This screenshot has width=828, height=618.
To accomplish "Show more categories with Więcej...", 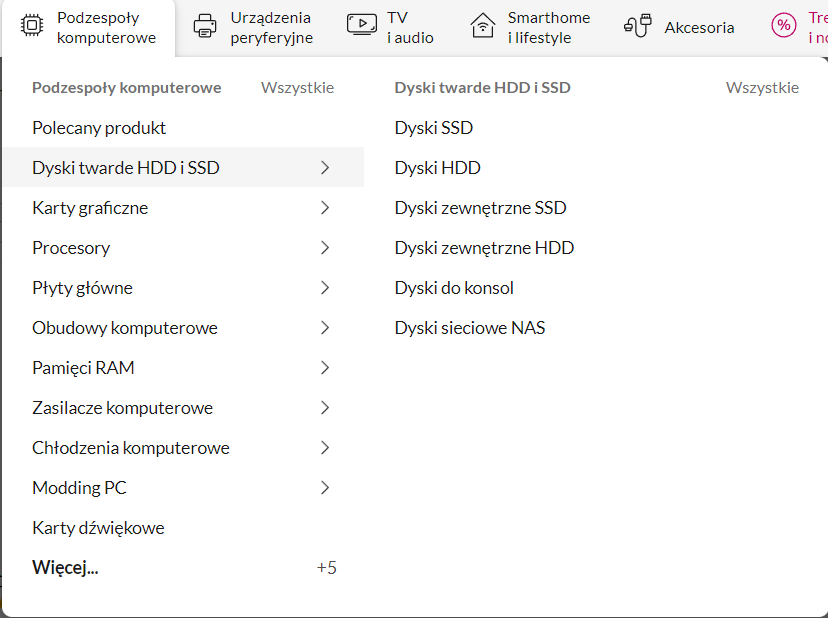I will point(65,568).
